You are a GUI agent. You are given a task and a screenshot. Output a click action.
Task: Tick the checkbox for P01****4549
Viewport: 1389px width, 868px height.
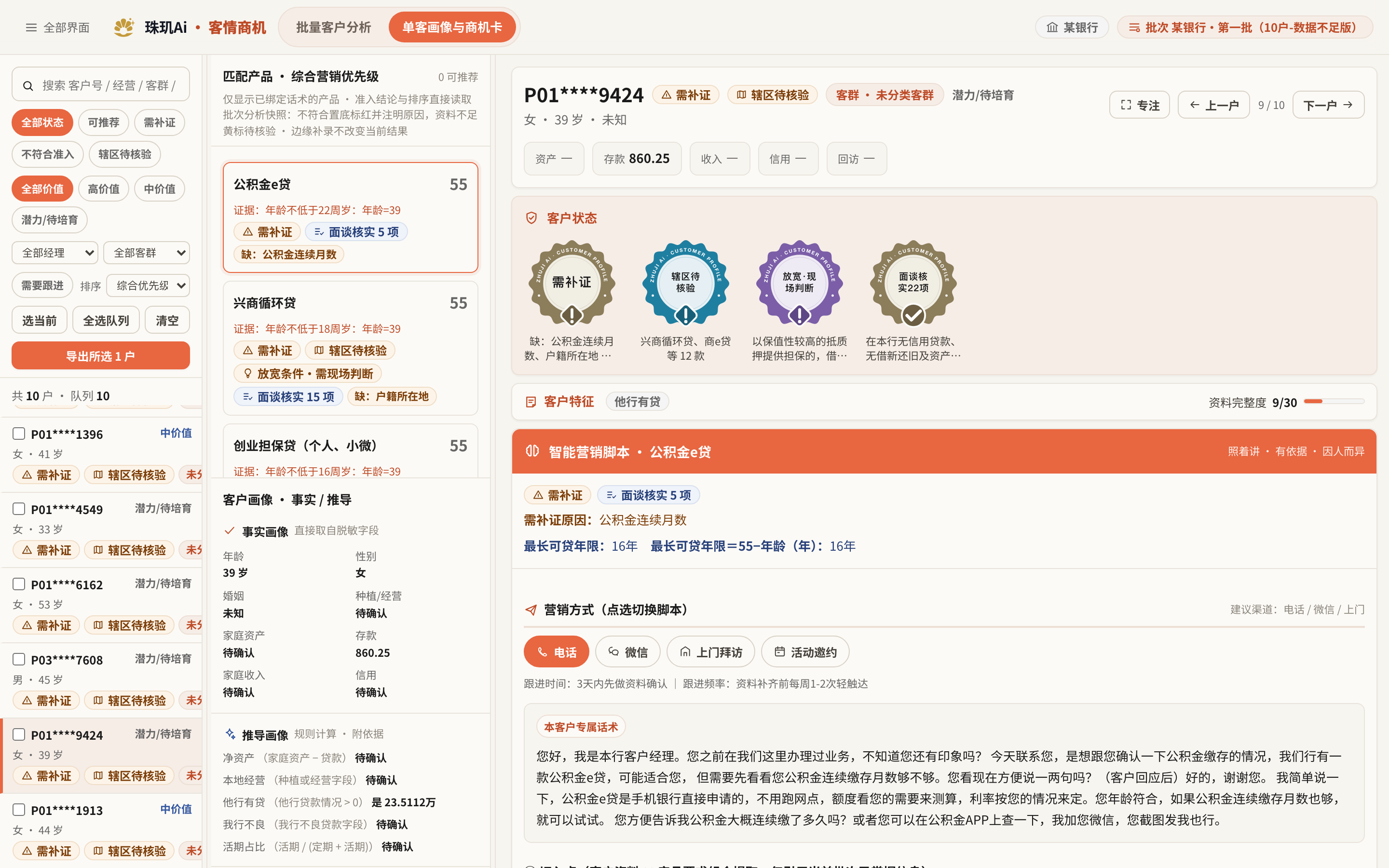19,509
